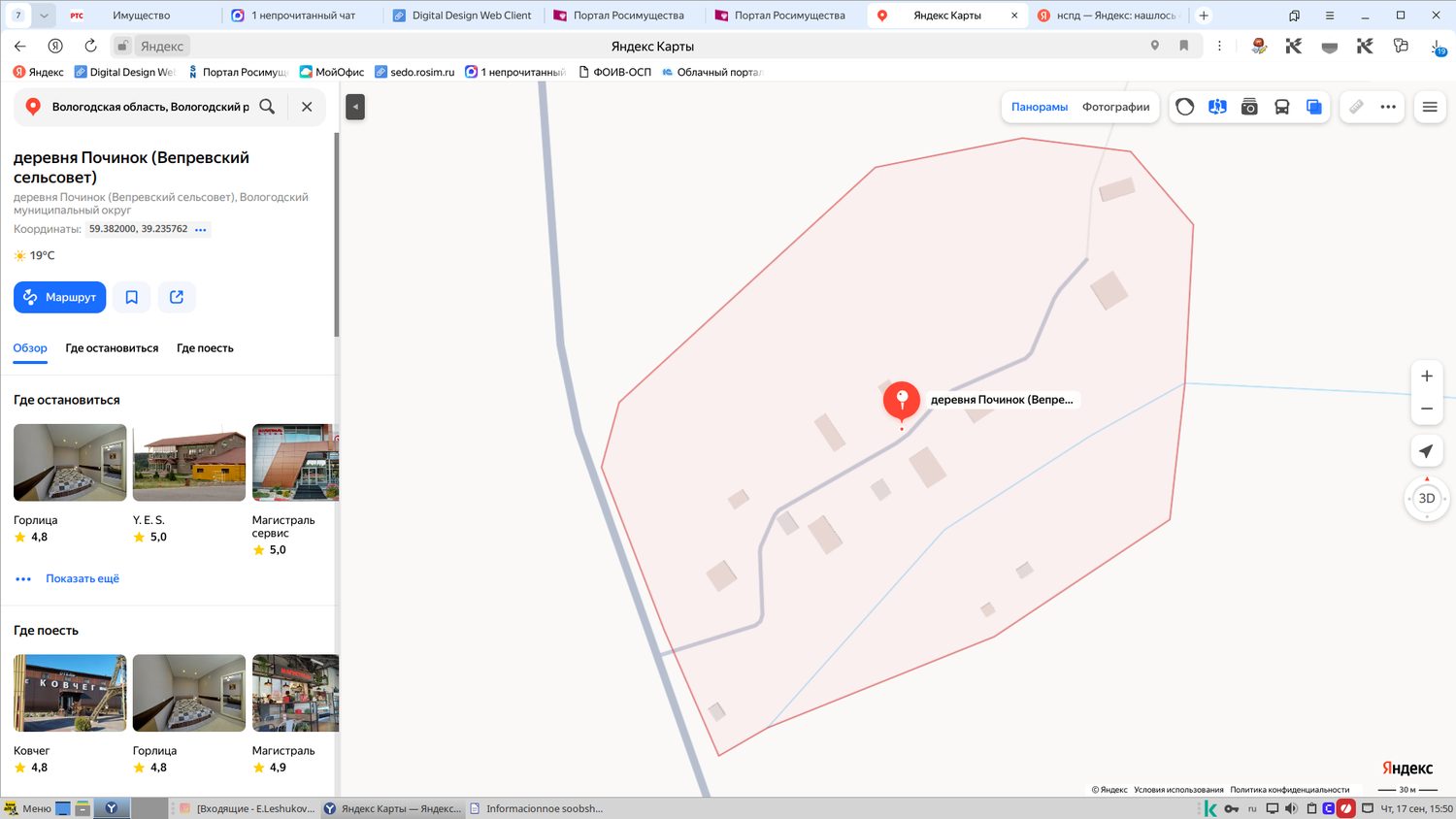Open the ФОИВ-ОСП bookmark
This screenshot has height=819, width=1456.
point(614,72)
